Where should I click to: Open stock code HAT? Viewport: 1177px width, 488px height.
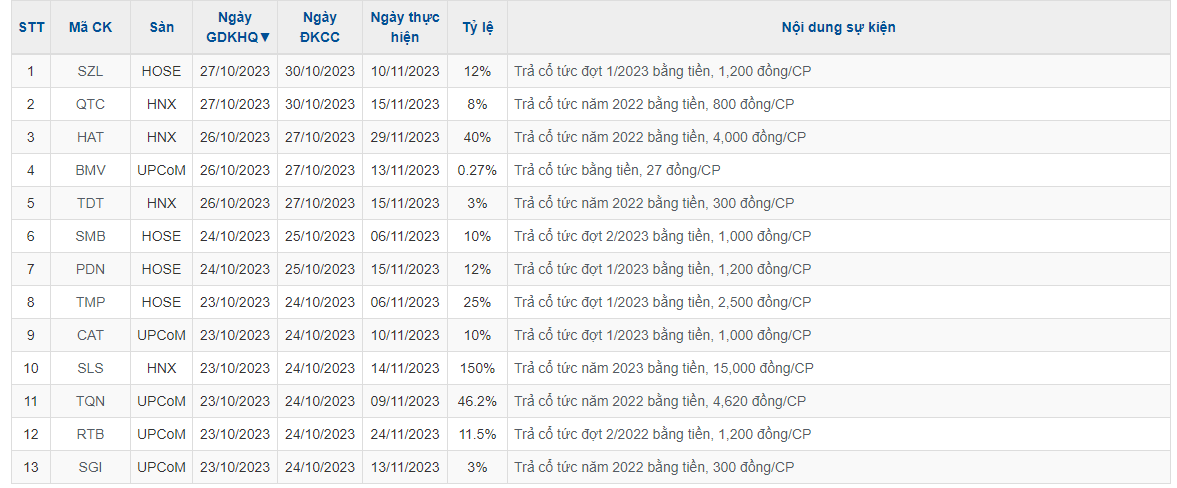(x=90, y=137)
